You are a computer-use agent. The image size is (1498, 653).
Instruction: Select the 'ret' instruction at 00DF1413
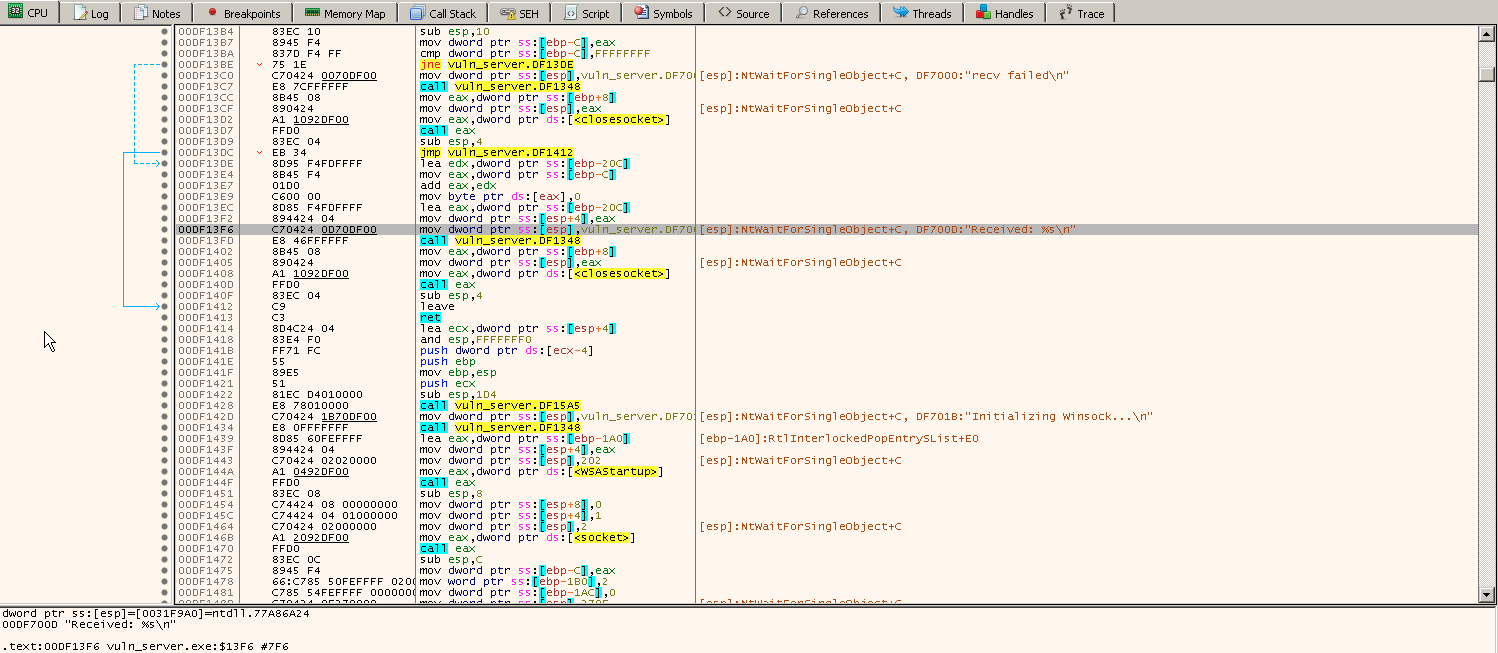(428, 317)
